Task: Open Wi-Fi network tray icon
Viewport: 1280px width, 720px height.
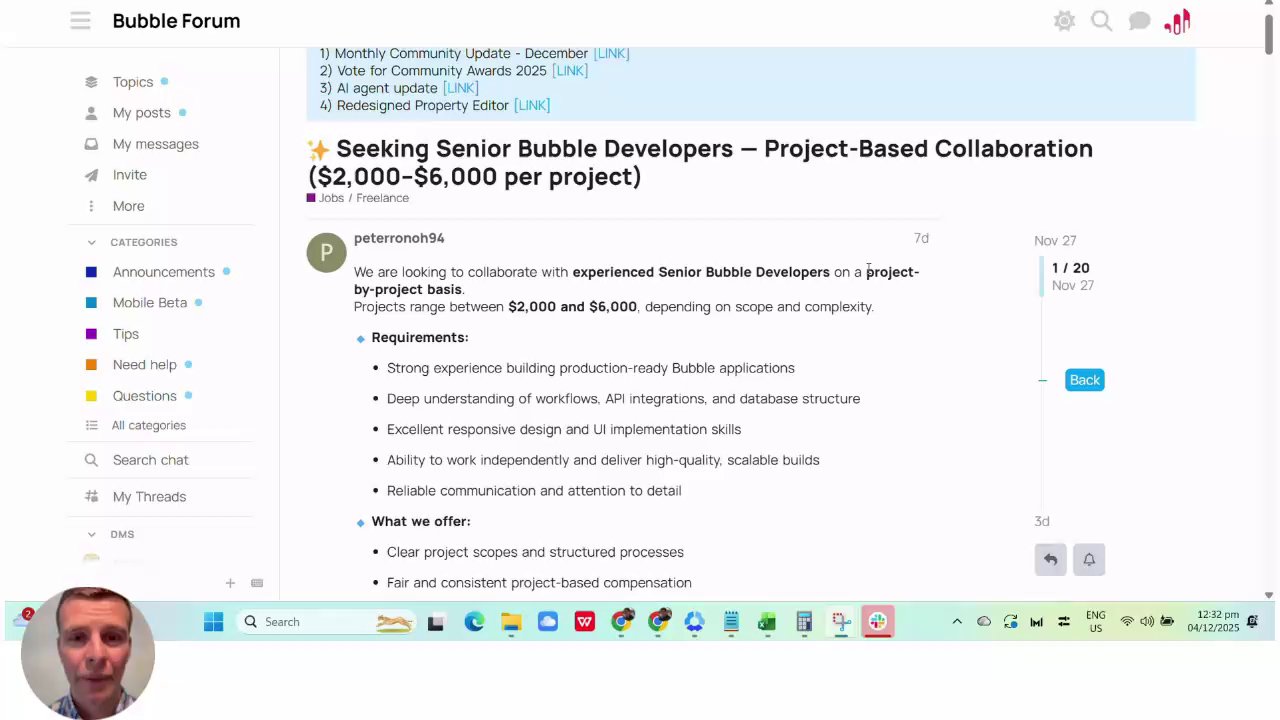Action: [x=1127, y=622]
